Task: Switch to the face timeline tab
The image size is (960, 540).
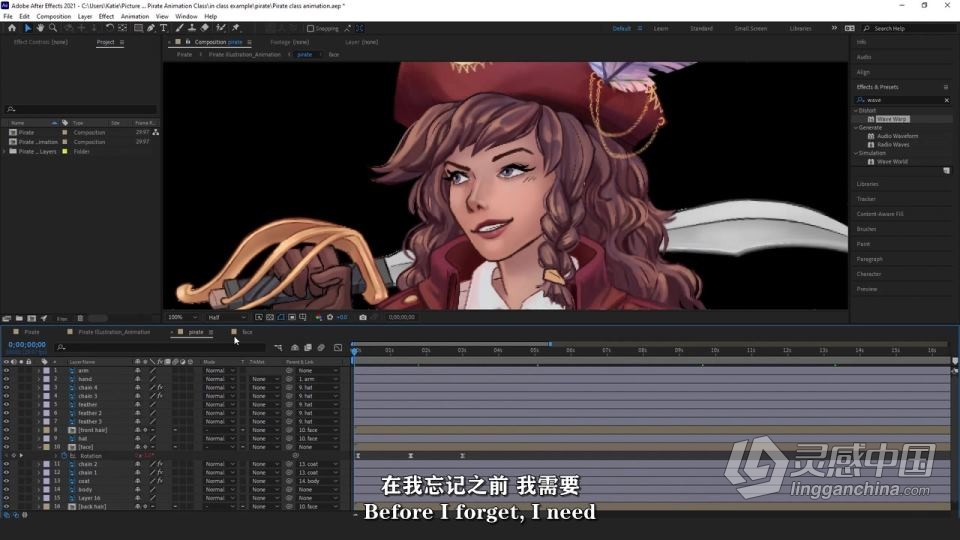Action: 247,332
